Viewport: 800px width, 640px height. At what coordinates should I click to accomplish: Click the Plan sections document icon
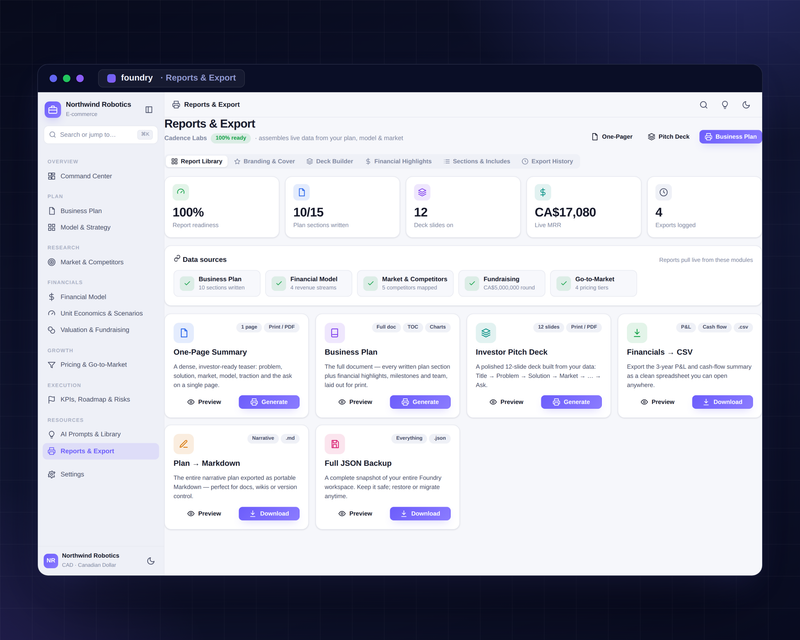click(302, 192)
